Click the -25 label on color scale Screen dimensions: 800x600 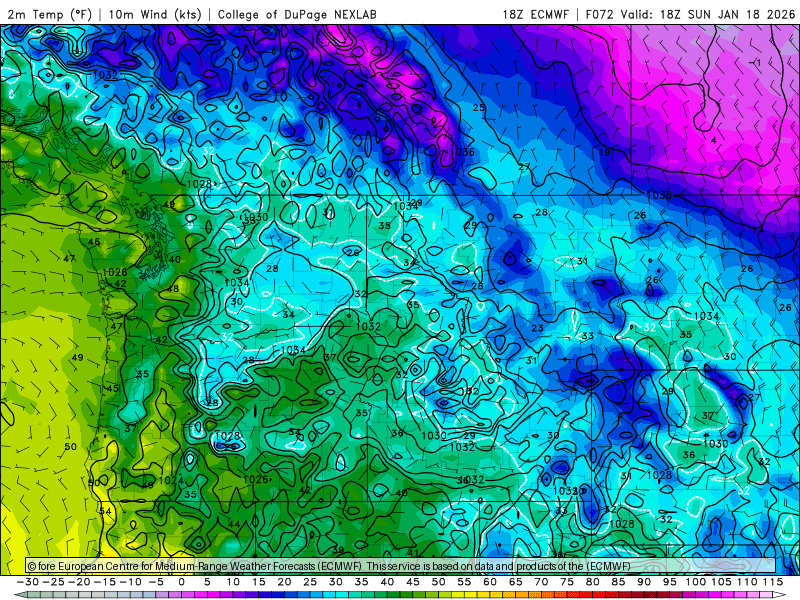pos(53,582)
